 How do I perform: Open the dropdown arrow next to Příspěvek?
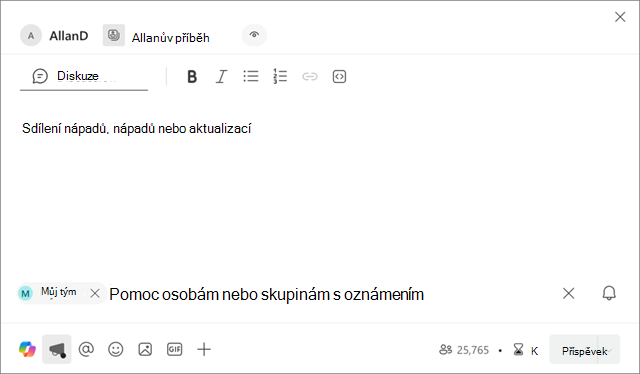(609, 350)
